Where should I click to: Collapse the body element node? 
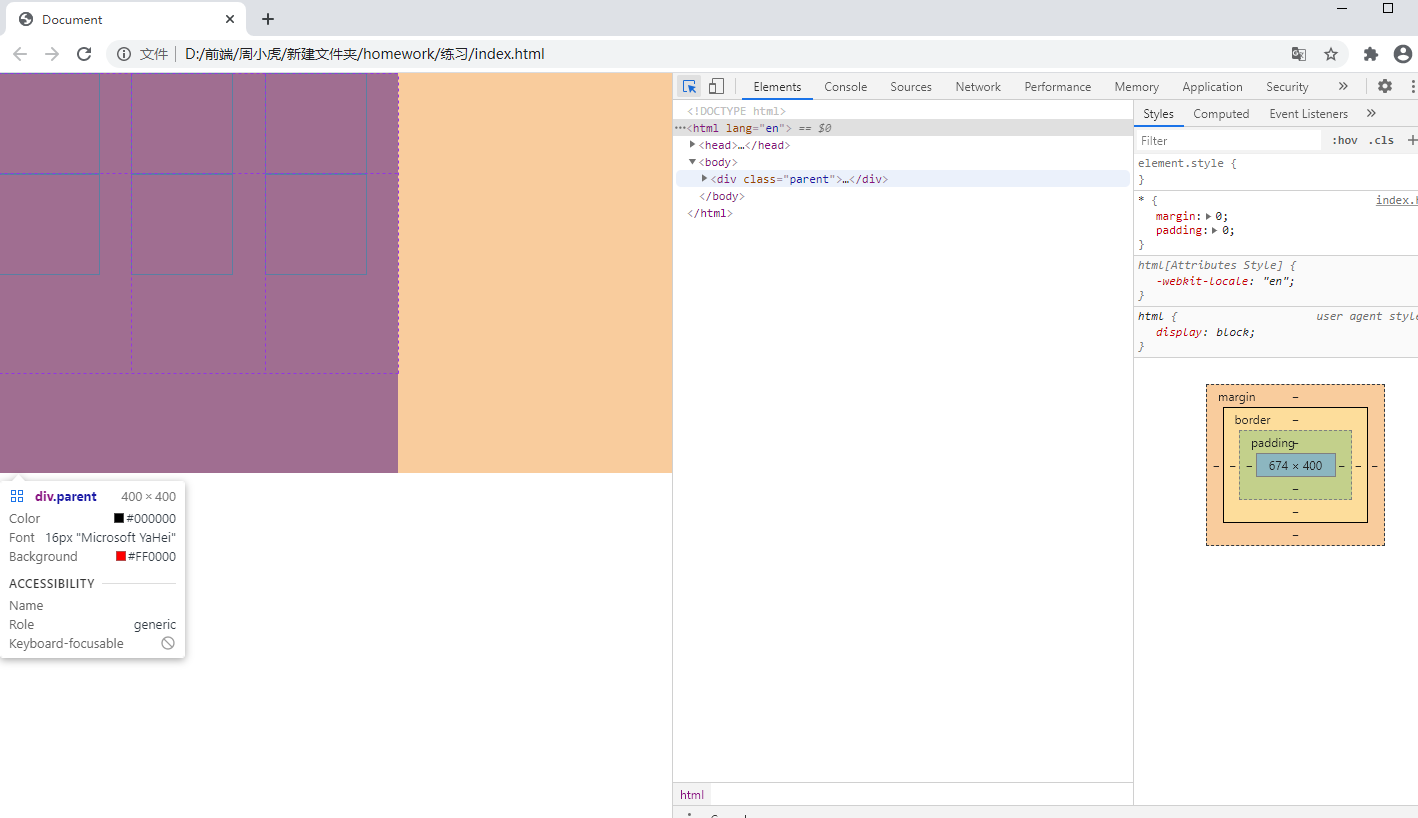(x=692, y=162)
